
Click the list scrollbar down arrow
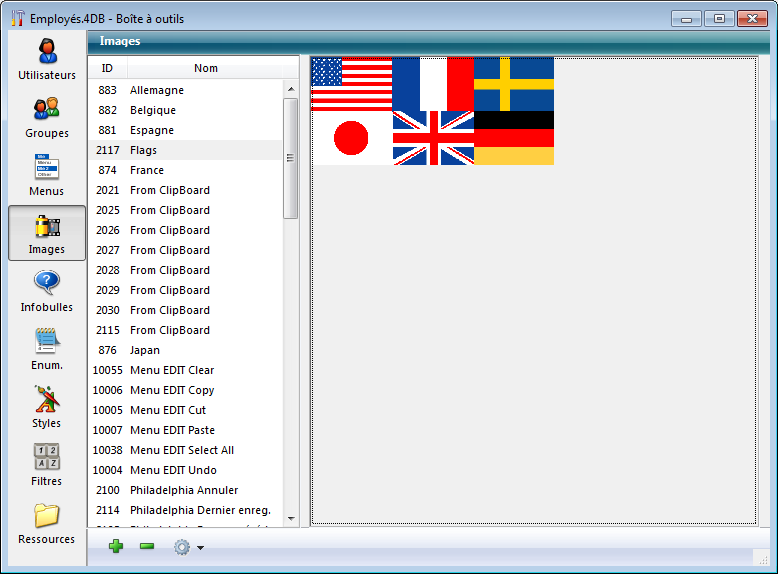[291, 518]
